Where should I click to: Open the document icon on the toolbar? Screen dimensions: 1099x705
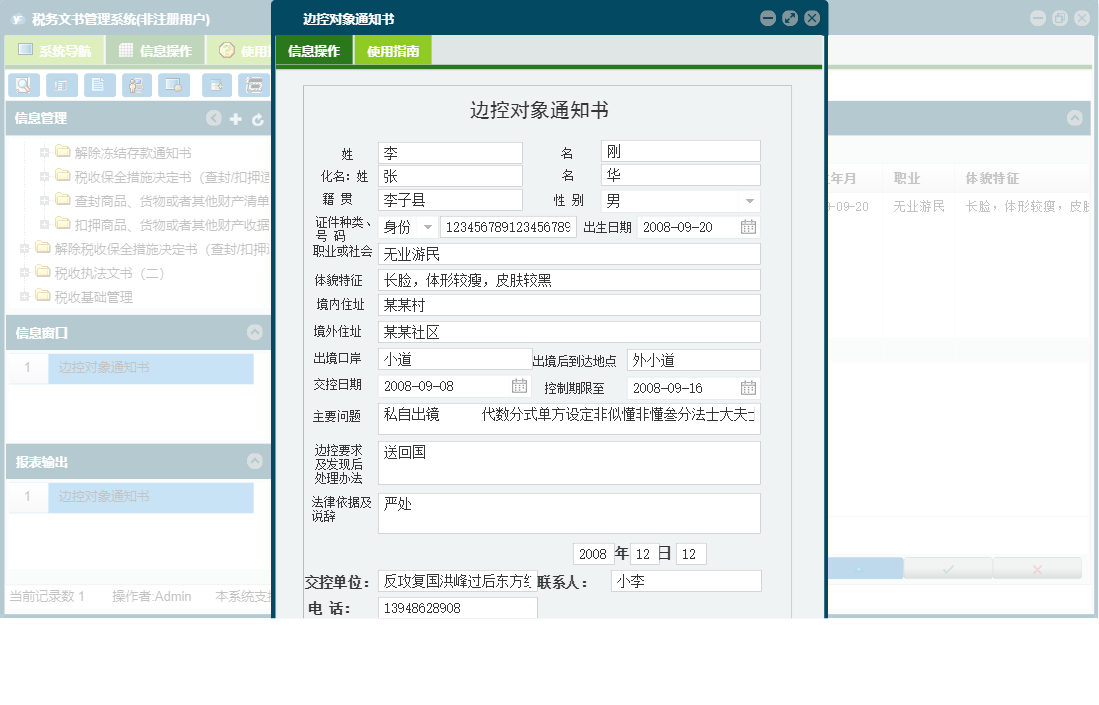(x=99, y=85)
